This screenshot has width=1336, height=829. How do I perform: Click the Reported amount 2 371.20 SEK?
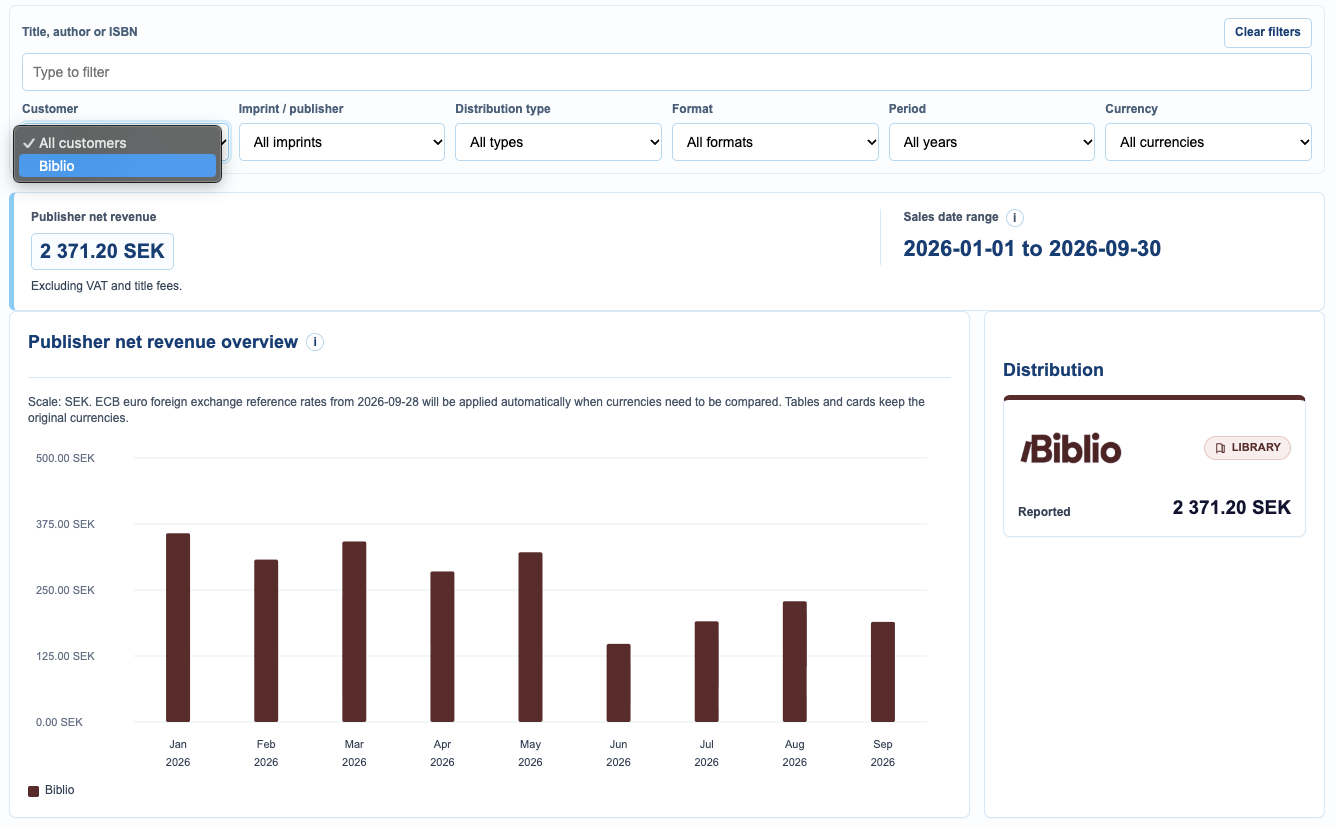click(1232, 508)
